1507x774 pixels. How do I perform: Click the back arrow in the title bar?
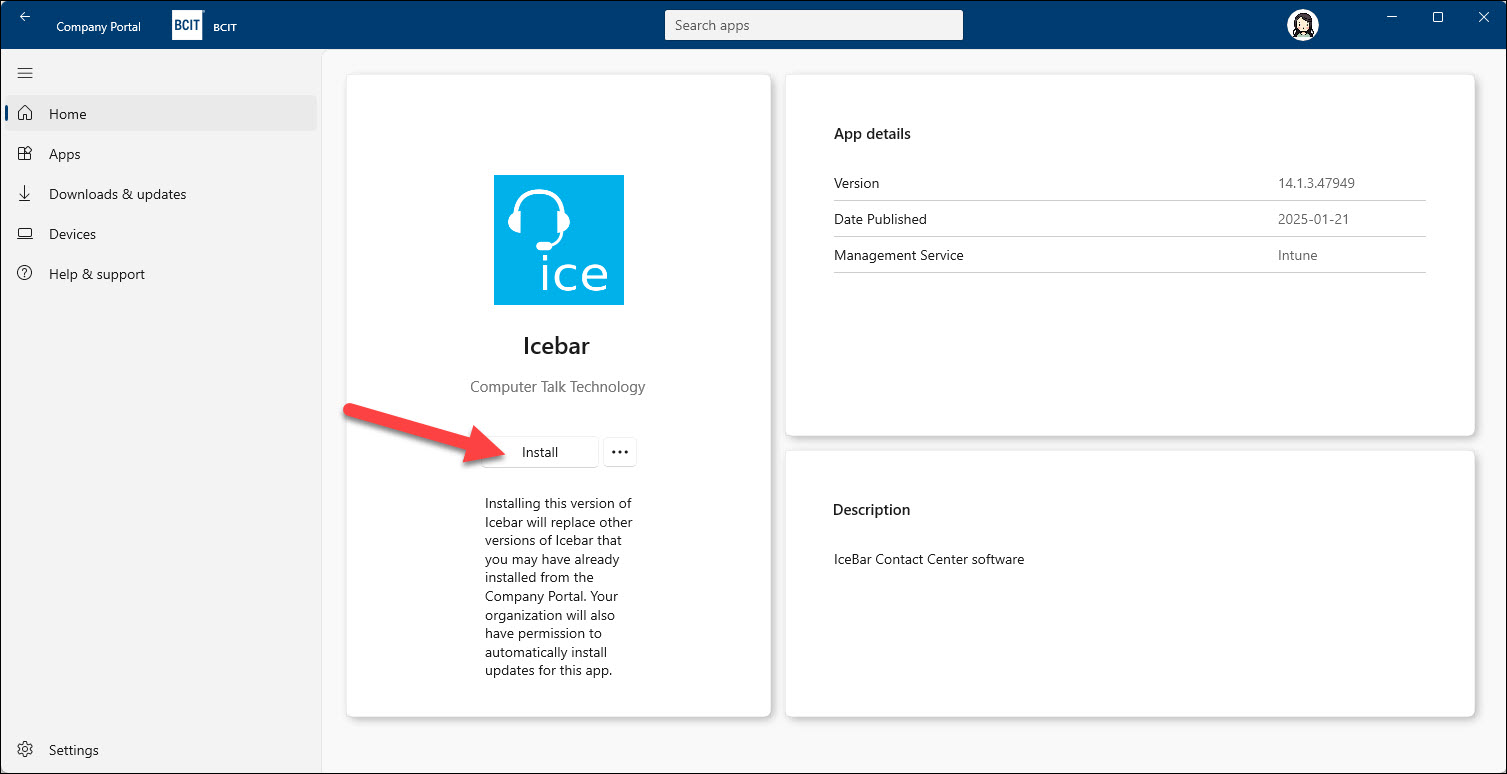point(25,16)
